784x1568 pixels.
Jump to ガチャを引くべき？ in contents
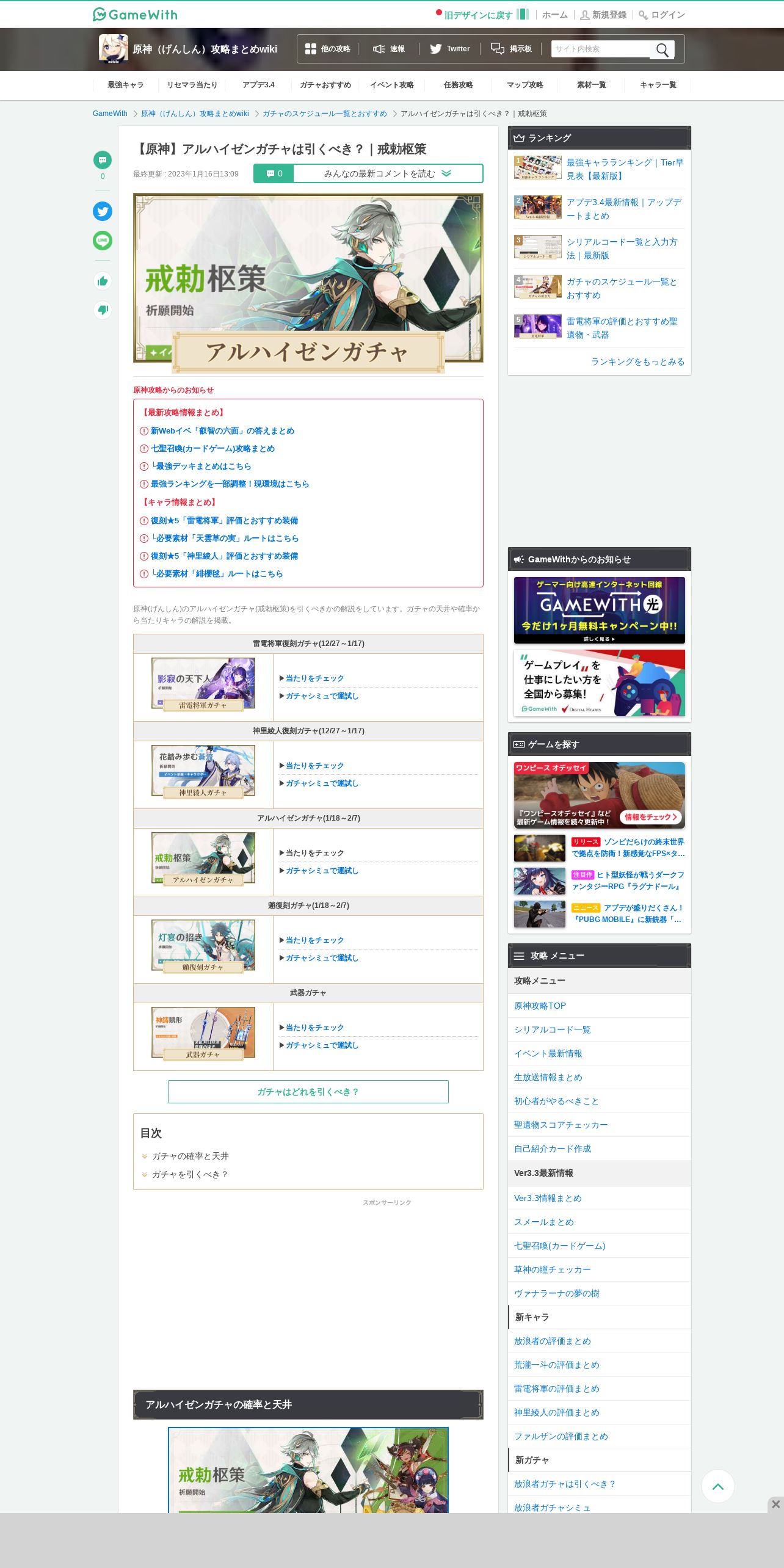(x=190, y=1174)
